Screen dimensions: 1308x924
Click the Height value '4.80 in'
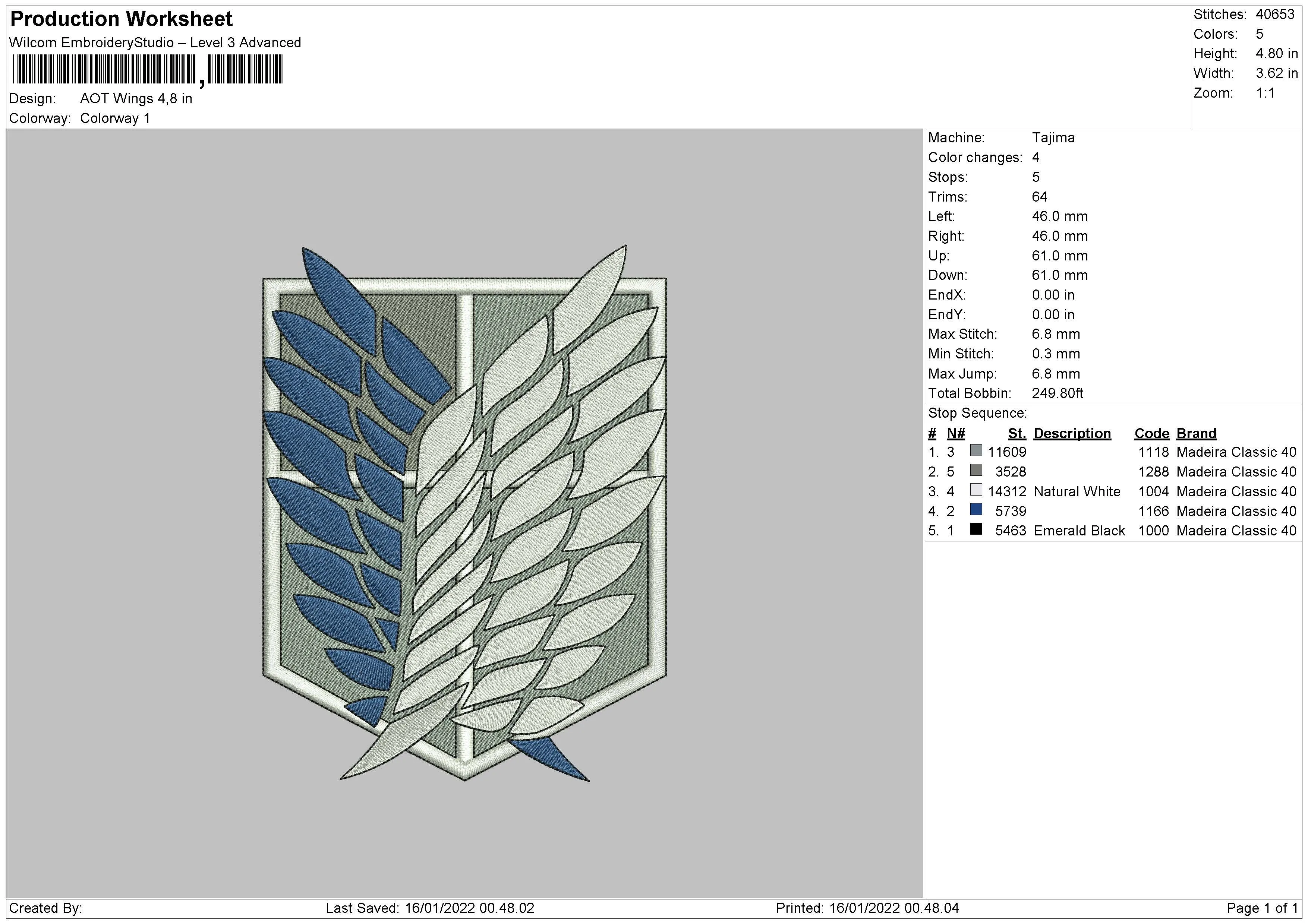click(1277, 54)
